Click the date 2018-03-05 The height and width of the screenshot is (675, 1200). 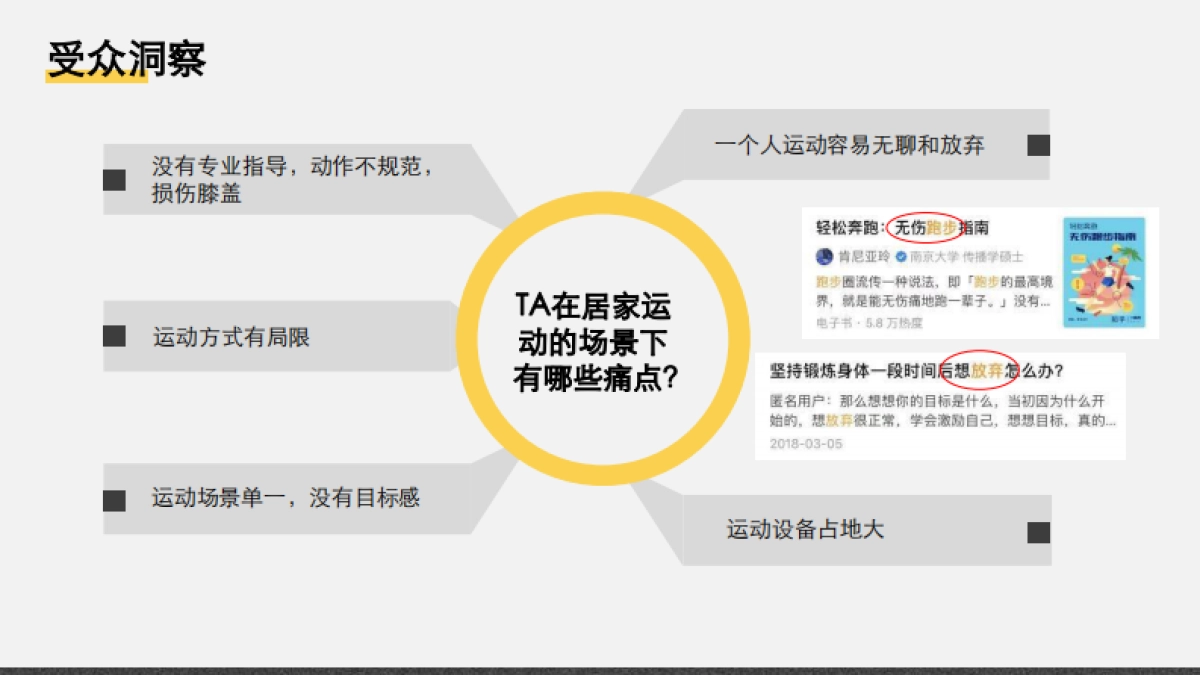point(806,443)
